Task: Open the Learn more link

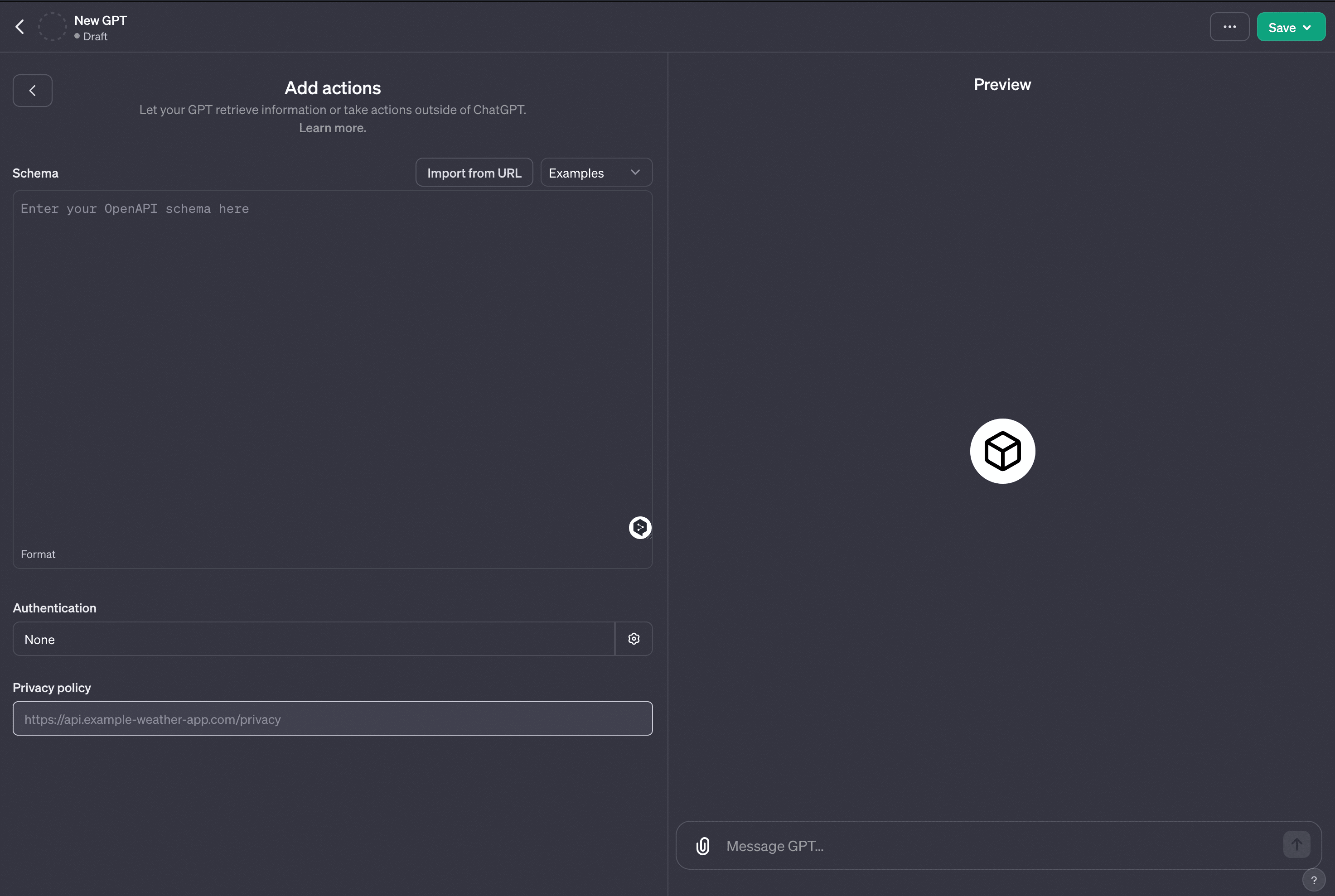Action: click(x=333, y=128)
